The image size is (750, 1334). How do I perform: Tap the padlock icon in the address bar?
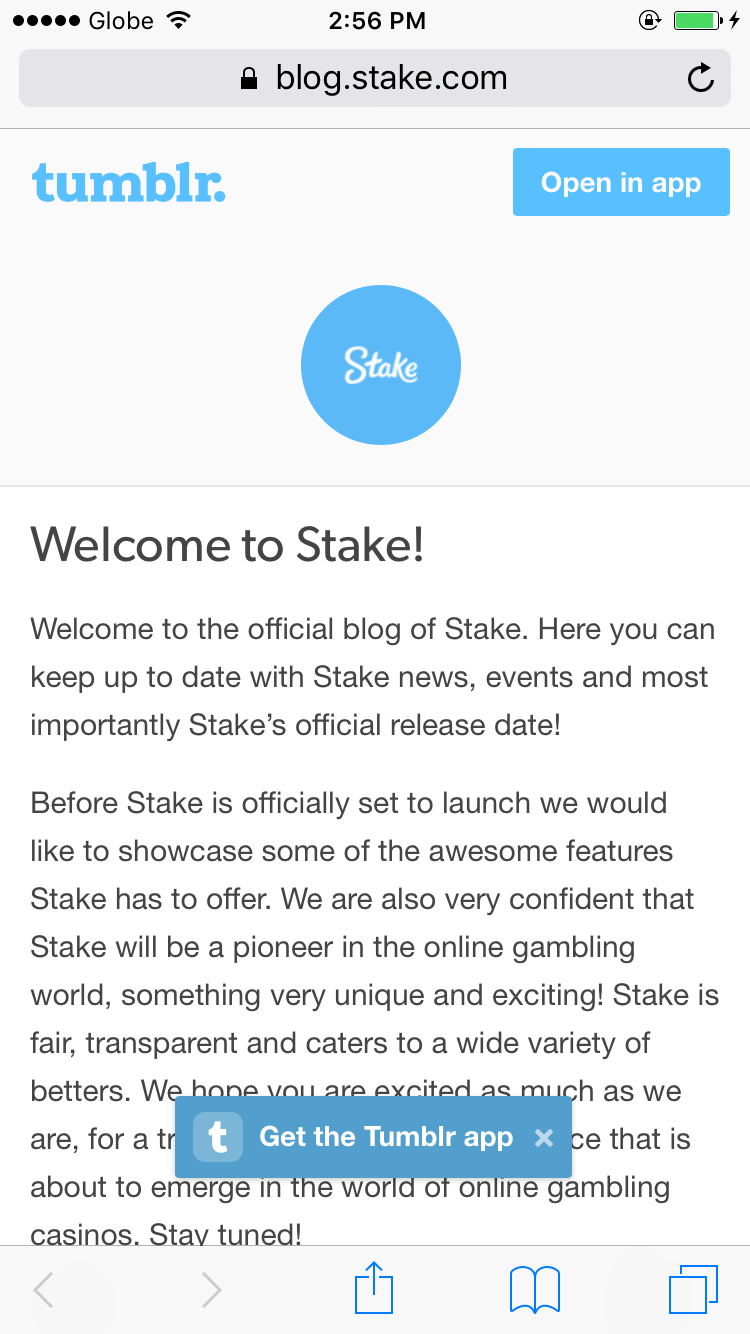[250, 79]
